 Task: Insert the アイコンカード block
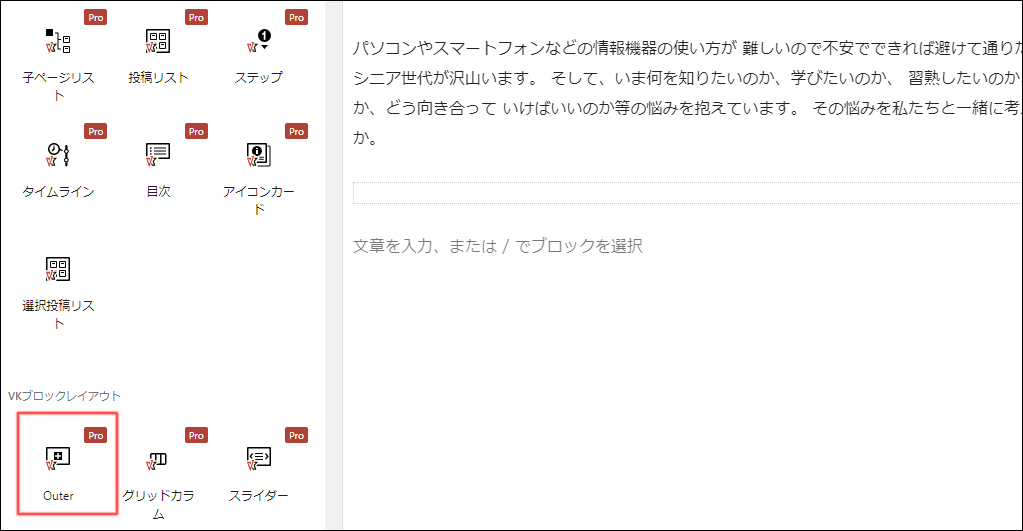[x=258, y=168]
